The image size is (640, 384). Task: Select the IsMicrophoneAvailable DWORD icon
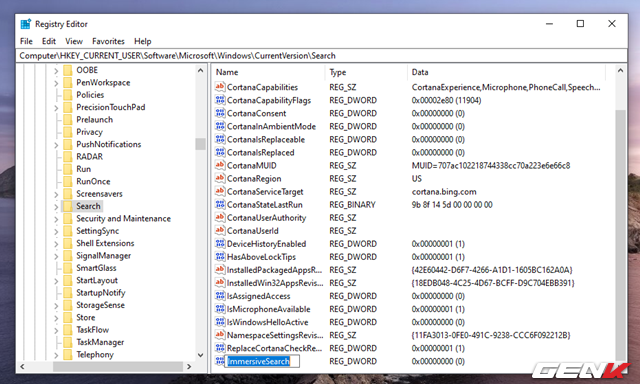coord(220,309)
